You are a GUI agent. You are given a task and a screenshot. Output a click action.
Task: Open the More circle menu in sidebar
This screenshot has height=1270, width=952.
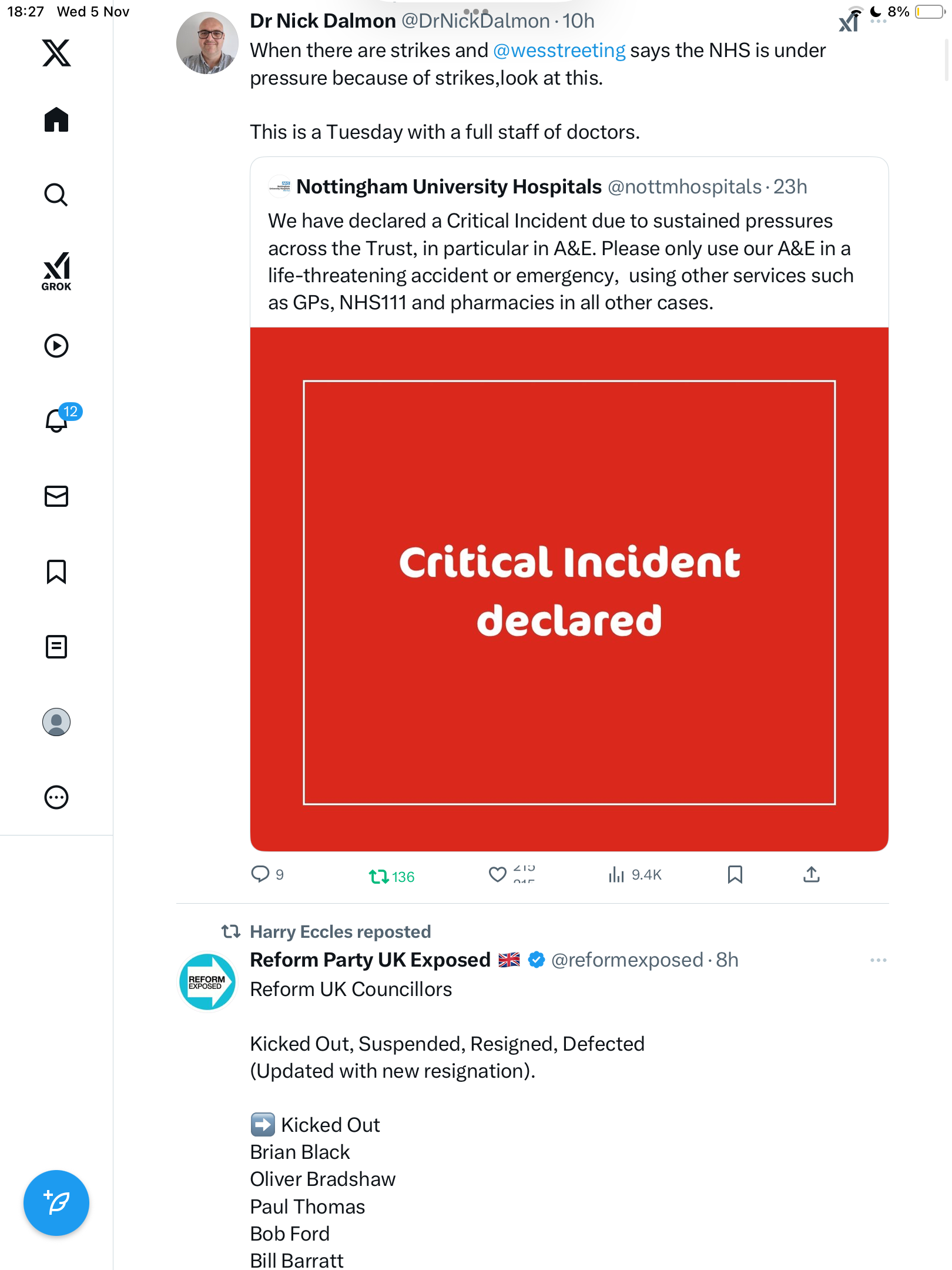click(x=56, y=797)
